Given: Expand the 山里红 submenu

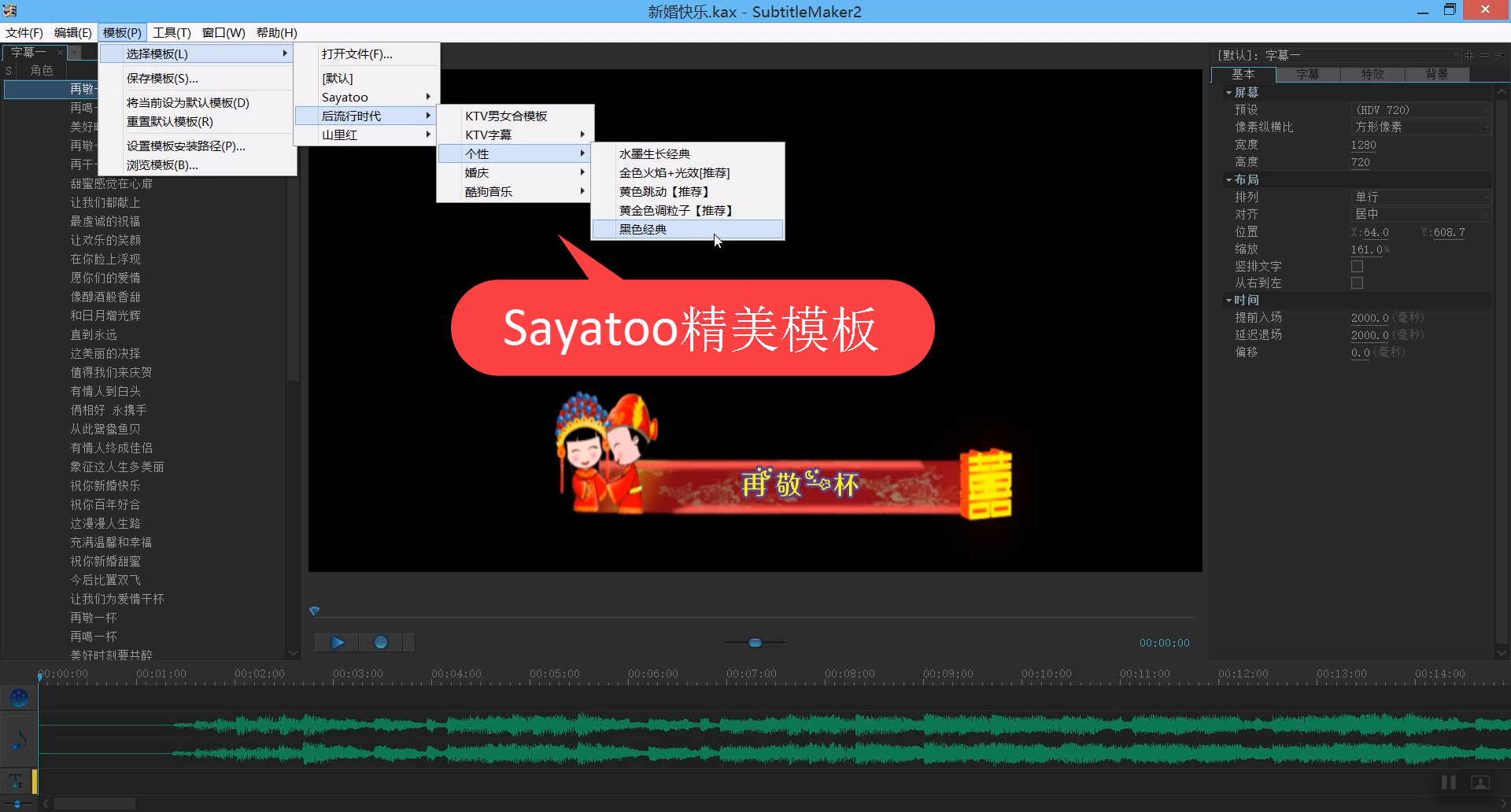Looking at the screenshot, I should (367, 135).
